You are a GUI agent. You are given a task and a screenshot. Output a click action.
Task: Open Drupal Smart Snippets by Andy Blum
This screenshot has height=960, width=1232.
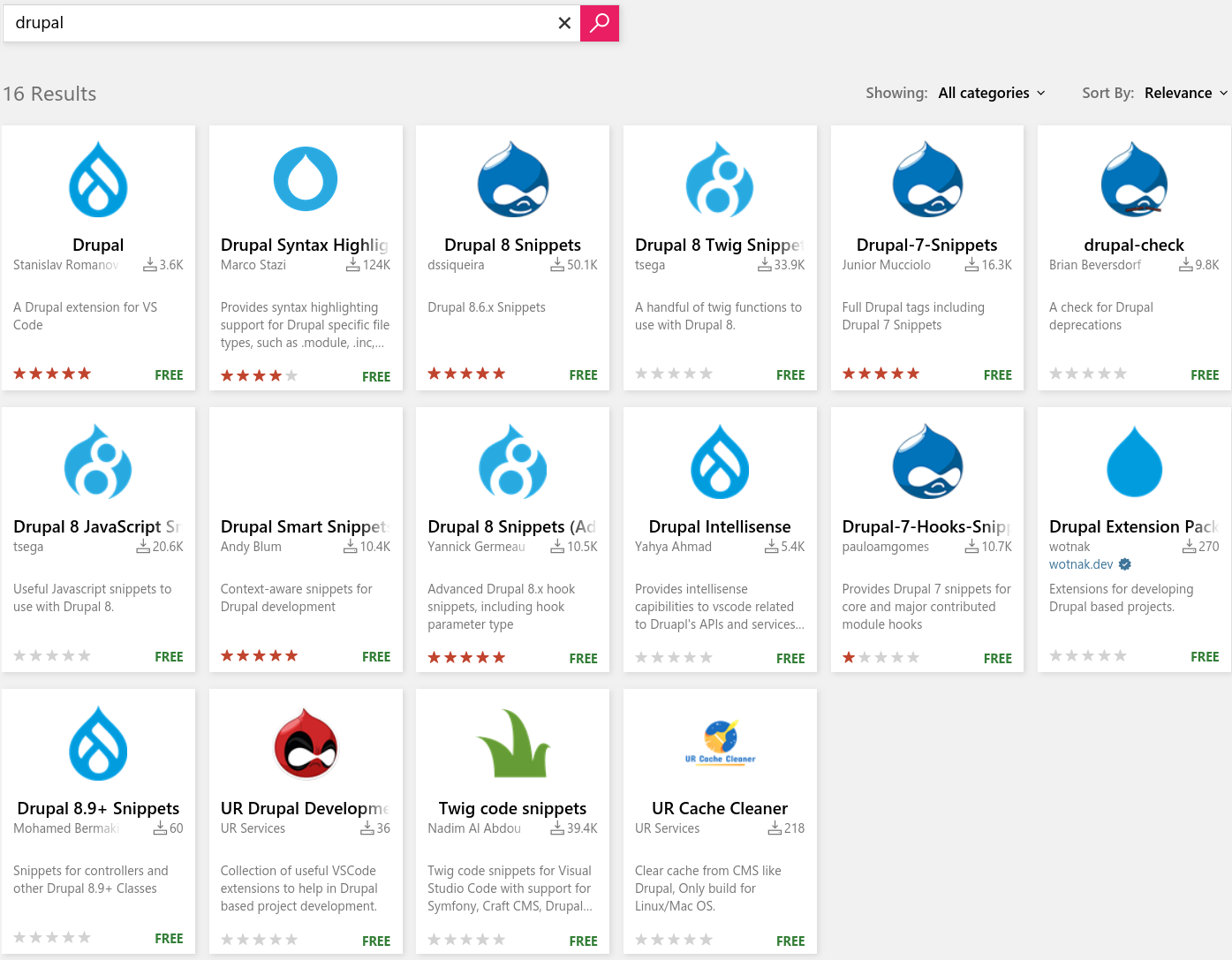(x=306, y=526)
